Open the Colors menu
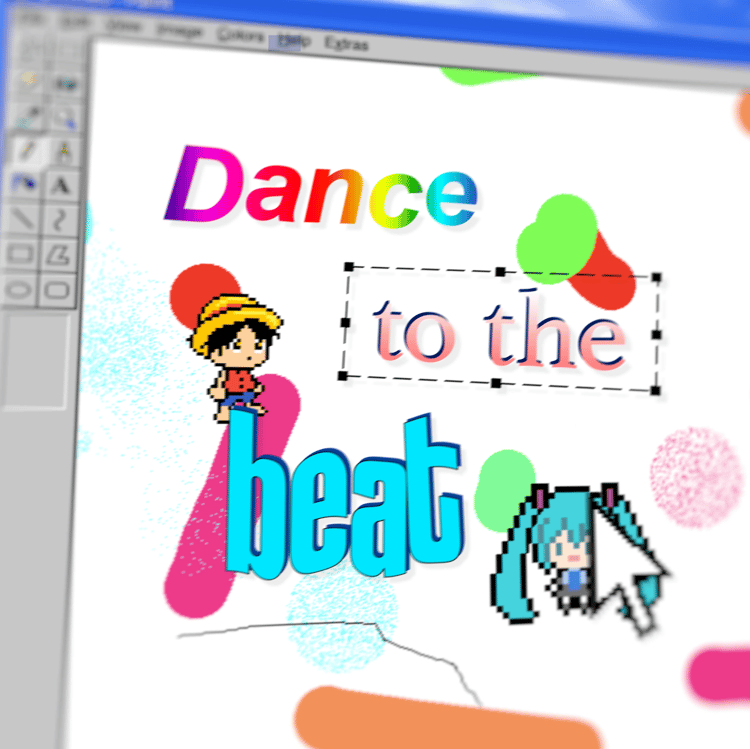 [x=240, y=35]
